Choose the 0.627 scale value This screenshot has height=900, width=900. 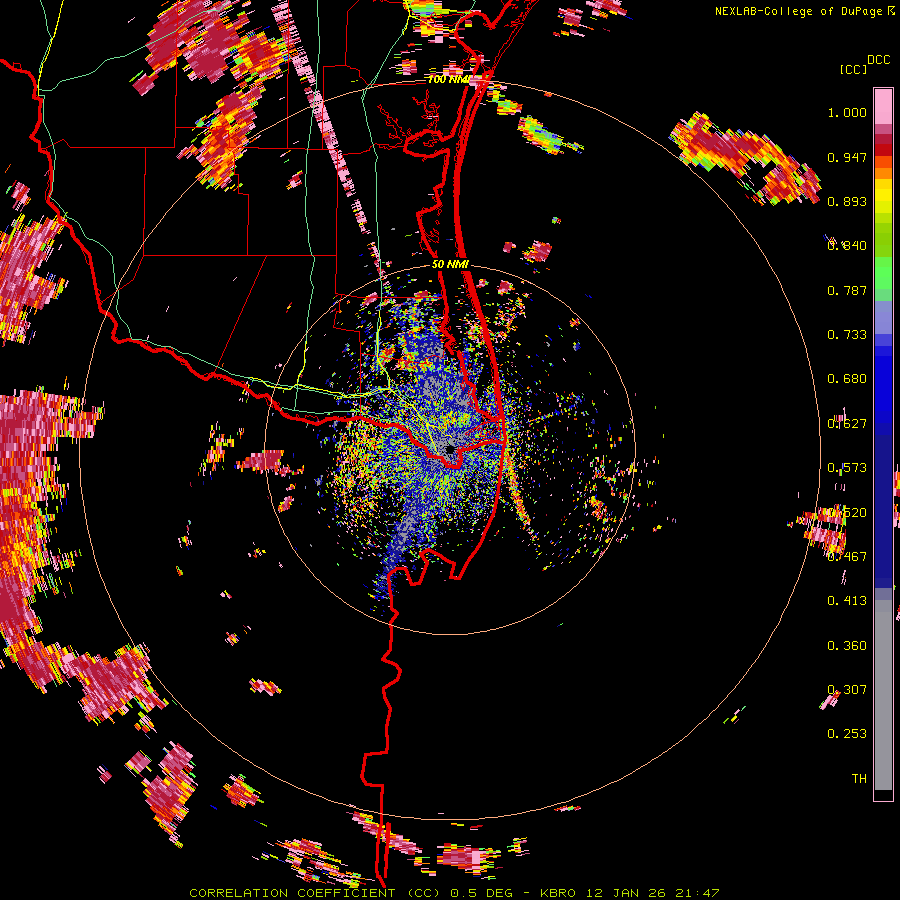[847, 424]
